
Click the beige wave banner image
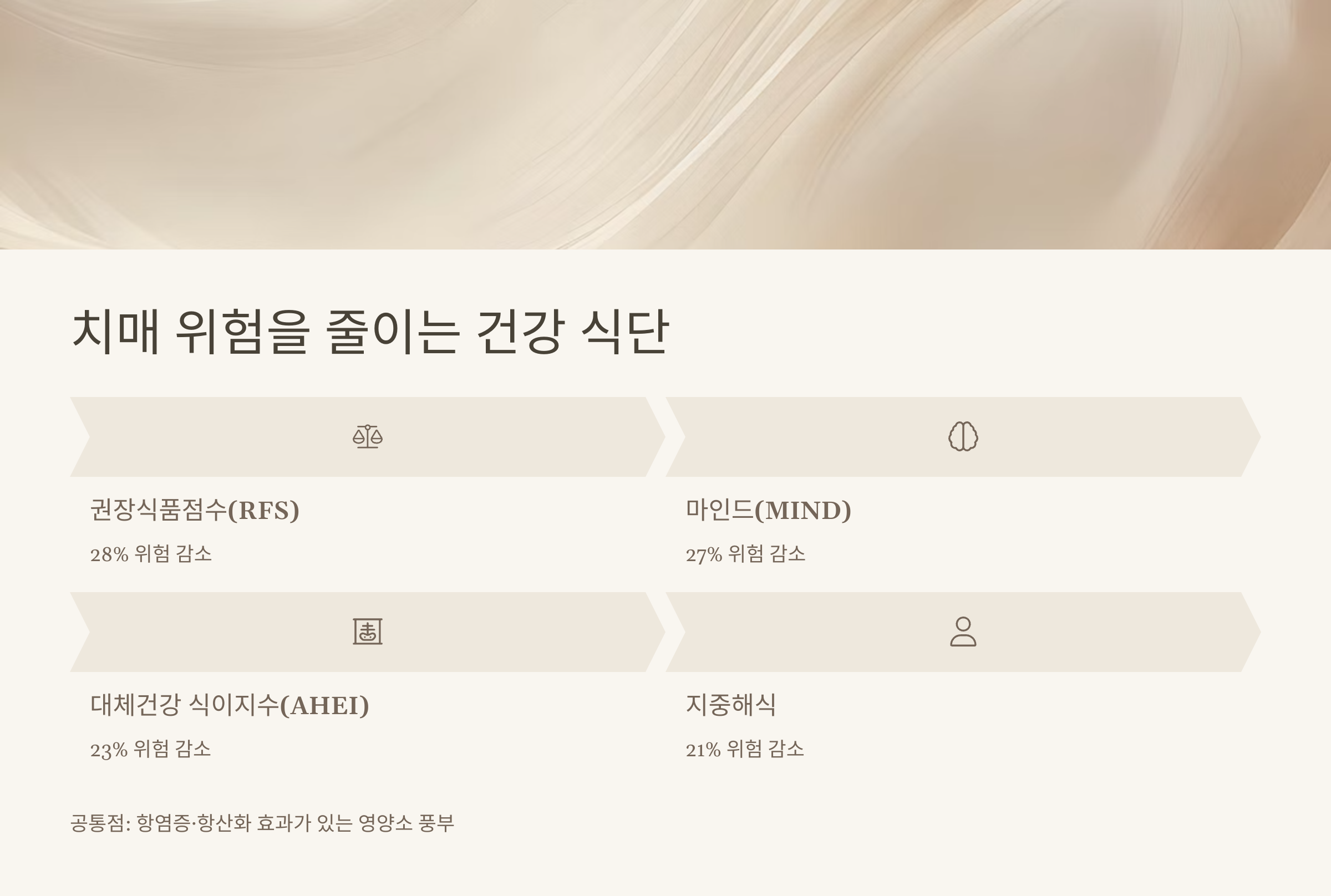pyautogui.click(x=665, y=125)
